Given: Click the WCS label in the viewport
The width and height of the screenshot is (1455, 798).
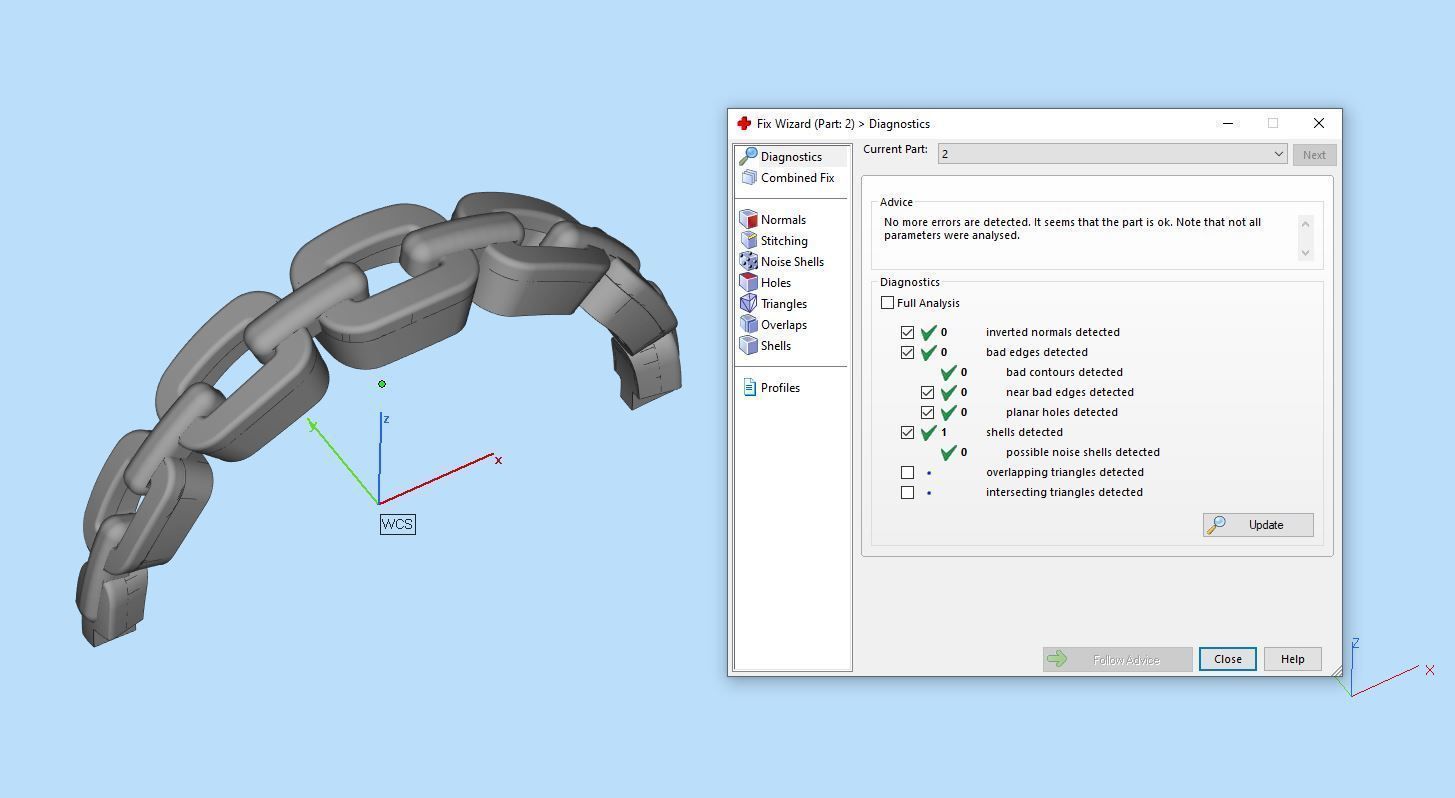Looking at the screenshot, I should pyautogui.click(x=397, y=524).
